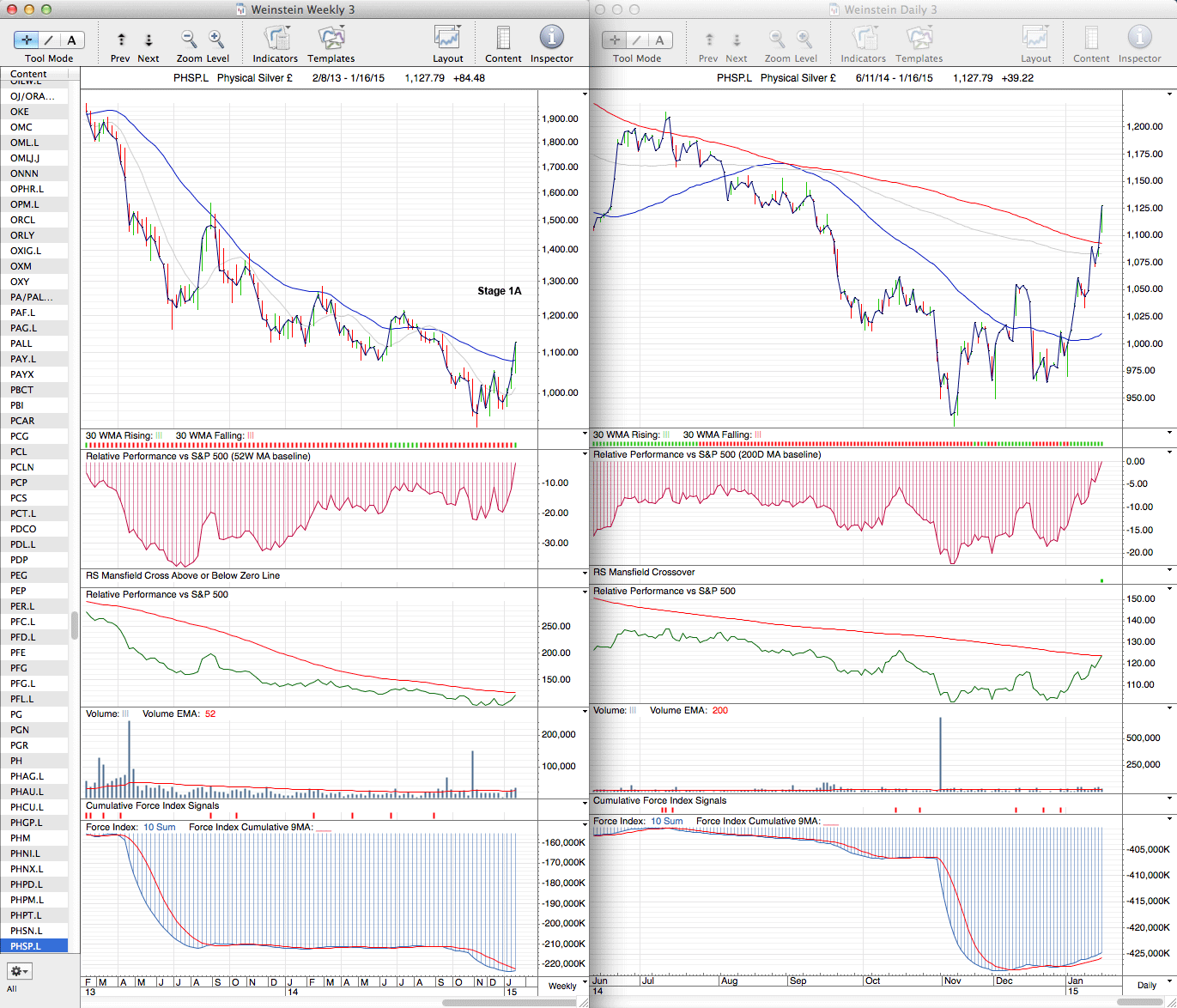1177x1008 pixels.
Task: Click the Layout icon in Weekly window
Action: tap(447, 39)
